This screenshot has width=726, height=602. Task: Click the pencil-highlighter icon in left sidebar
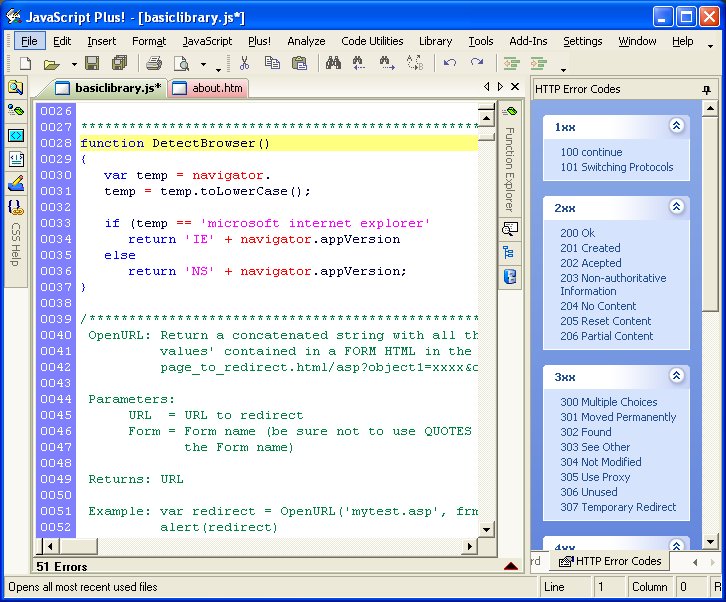[16, 183]
